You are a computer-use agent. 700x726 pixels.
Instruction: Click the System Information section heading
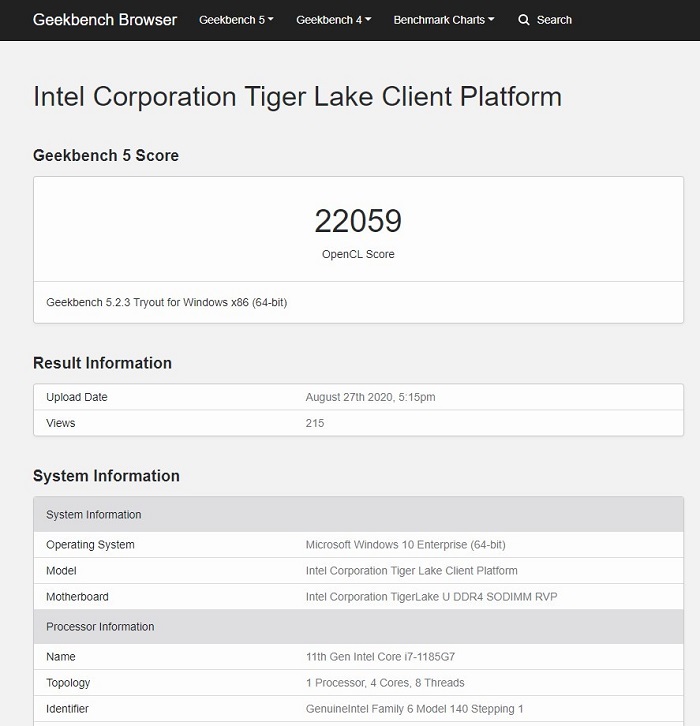click(x=106, y=476)
